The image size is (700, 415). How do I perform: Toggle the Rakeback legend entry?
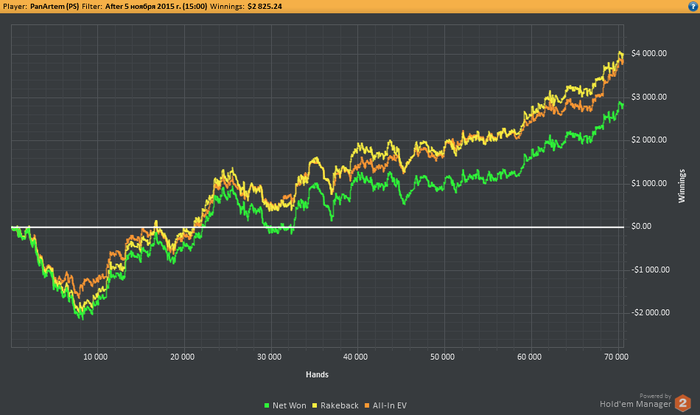click(335, 406)
